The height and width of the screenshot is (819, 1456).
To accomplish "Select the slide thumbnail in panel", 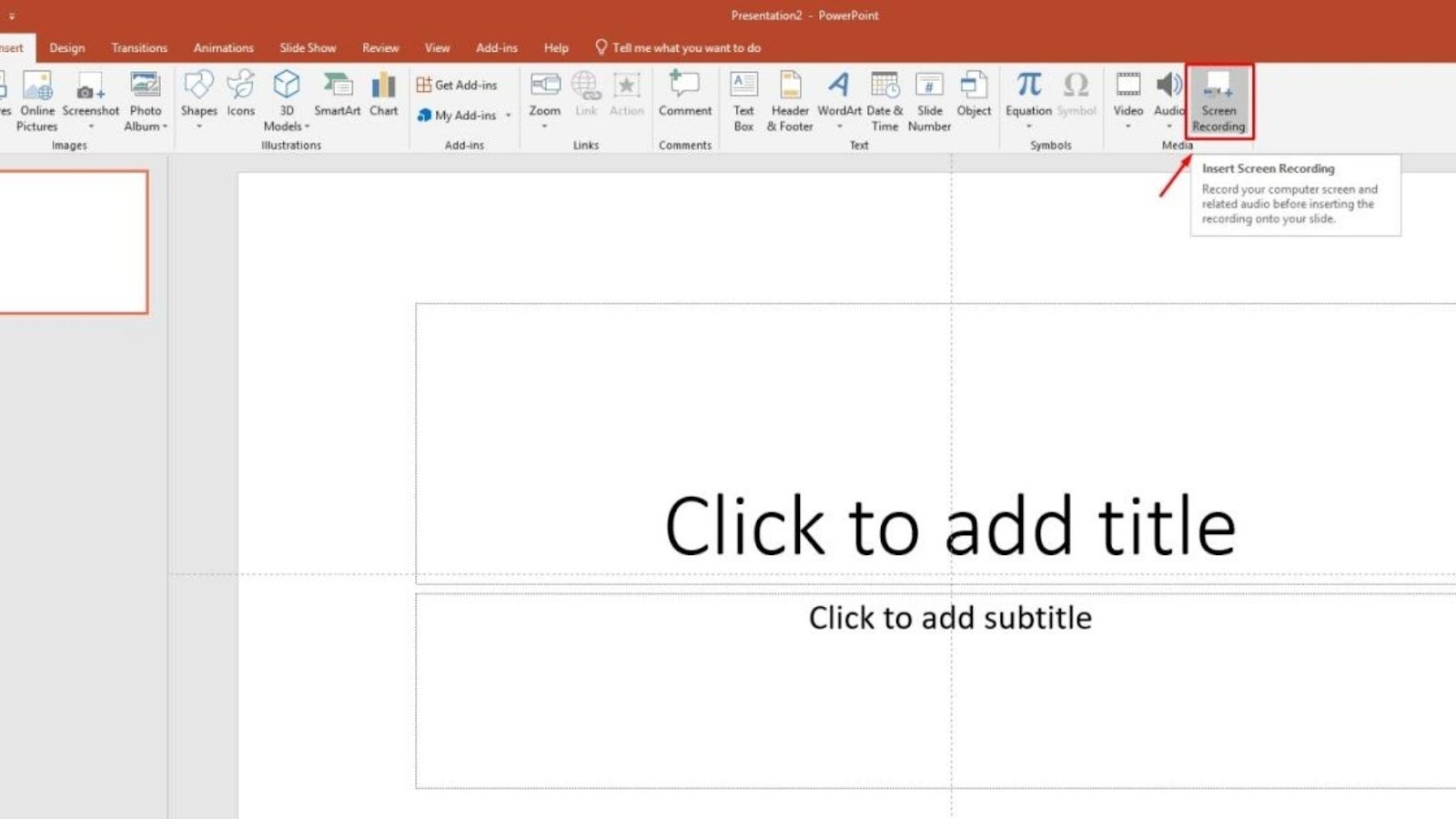I will point(73,242).
